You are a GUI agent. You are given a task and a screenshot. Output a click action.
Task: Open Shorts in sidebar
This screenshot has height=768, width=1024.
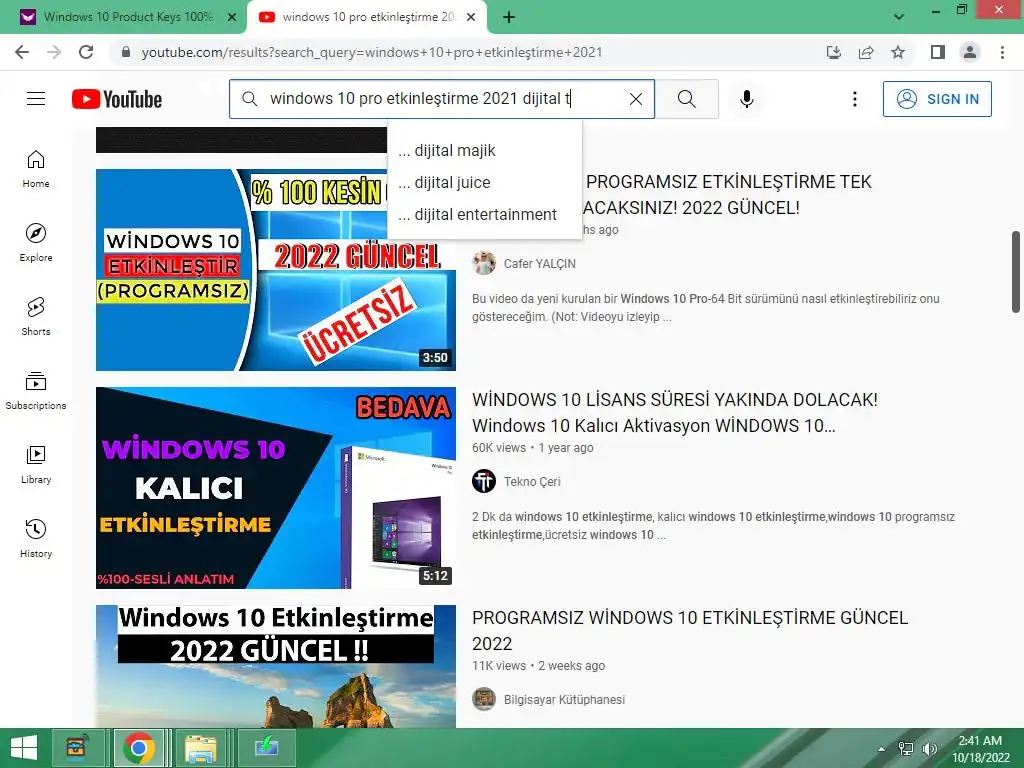(36, 317)
